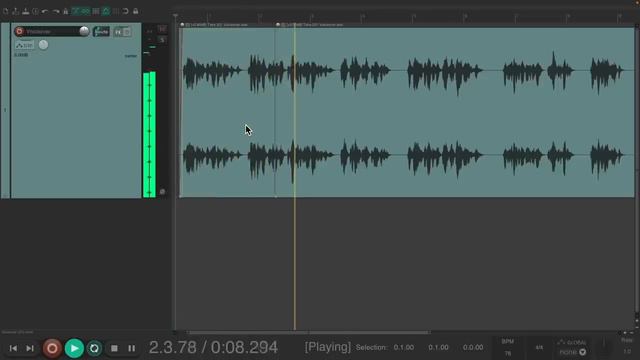Click the track solo button beside meter

coord(162,40)
